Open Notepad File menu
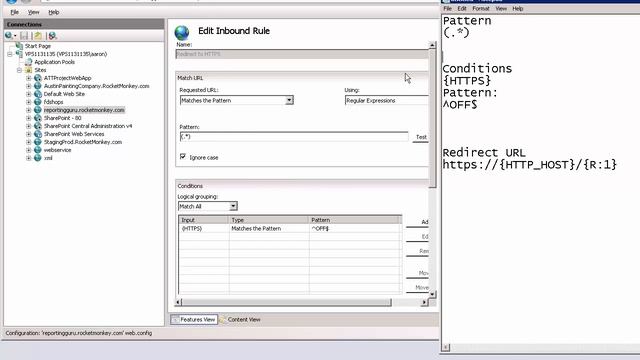The height and width of the screenshot is (360, 640). (x=448, y=9)
